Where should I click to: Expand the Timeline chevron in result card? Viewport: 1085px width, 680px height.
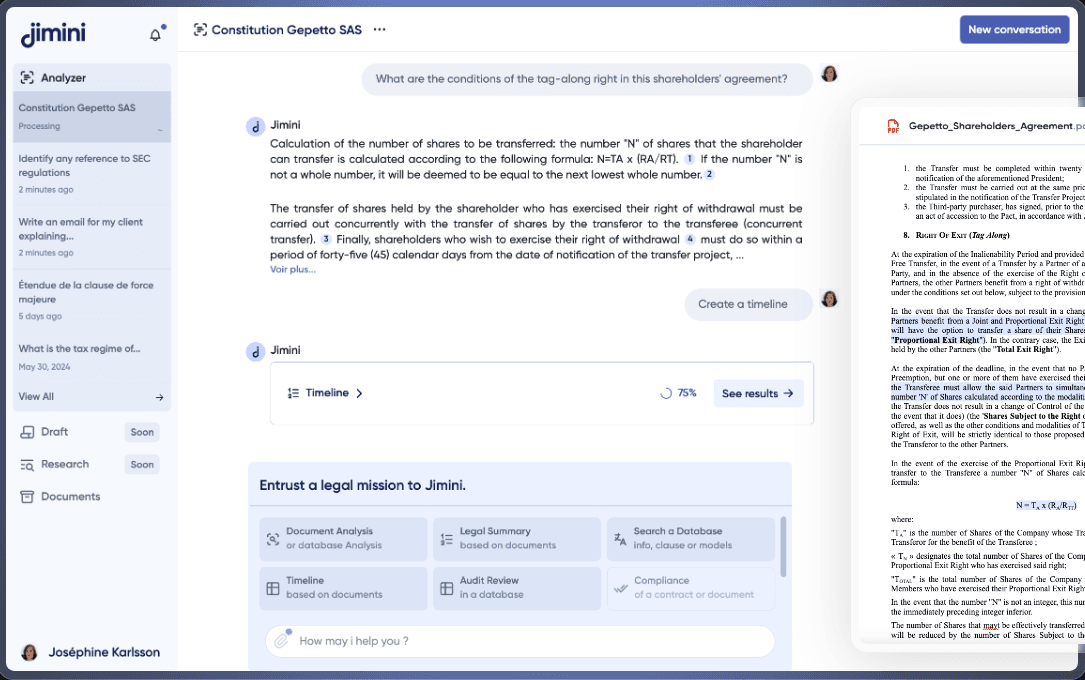coord(359,393)
